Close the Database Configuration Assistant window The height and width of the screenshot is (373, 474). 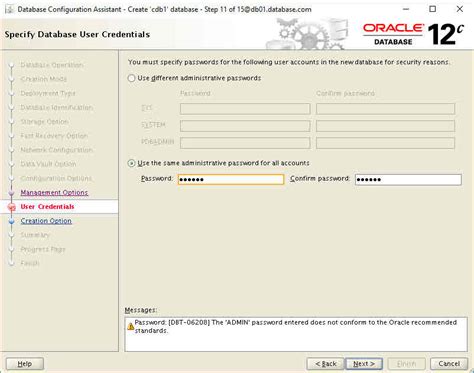click(460, 9)
